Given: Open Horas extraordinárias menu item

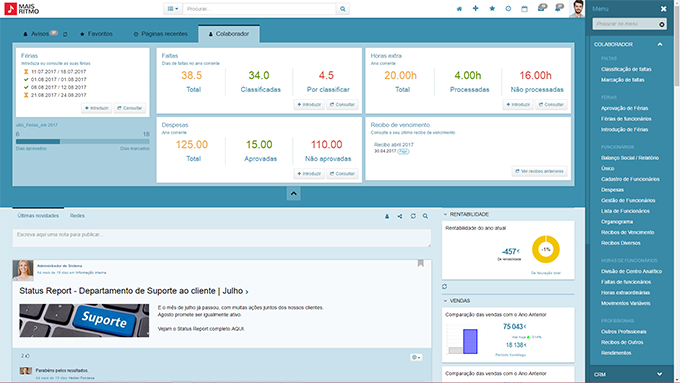Looking at the screenshot, I should pos(625,293).
